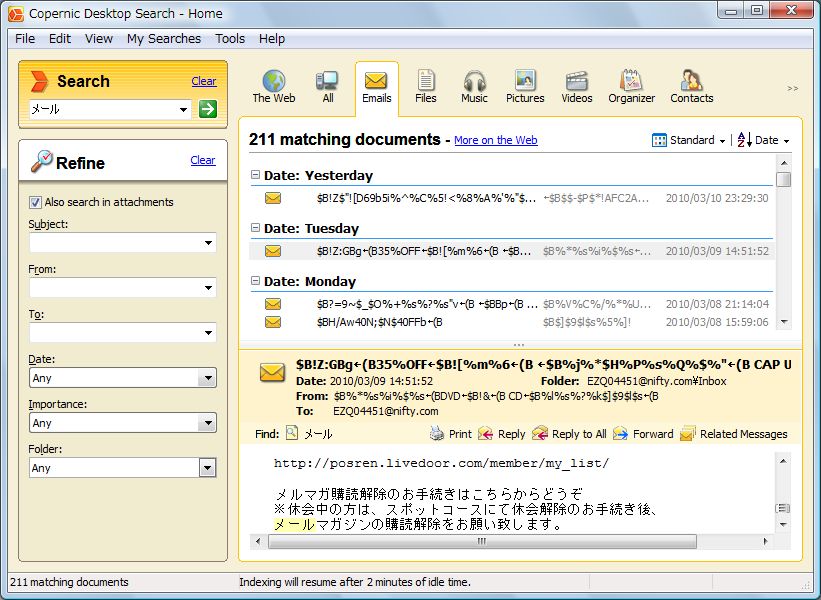This screenshot has width=821, height=600.
Task: Open the Contacts search category
Action: 692,87
